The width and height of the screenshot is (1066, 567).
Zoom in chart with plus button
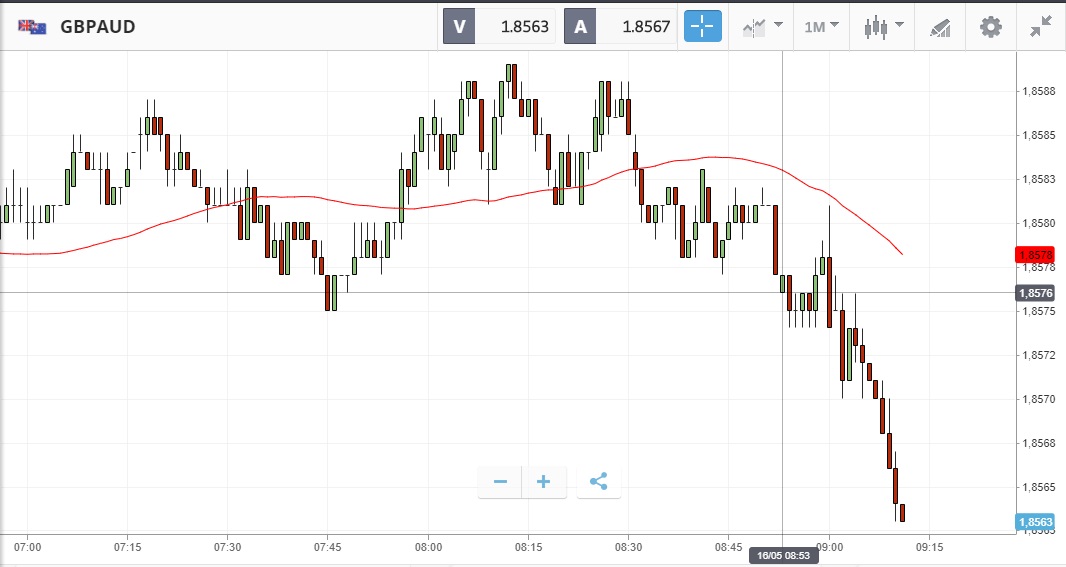tap(544, 482)
